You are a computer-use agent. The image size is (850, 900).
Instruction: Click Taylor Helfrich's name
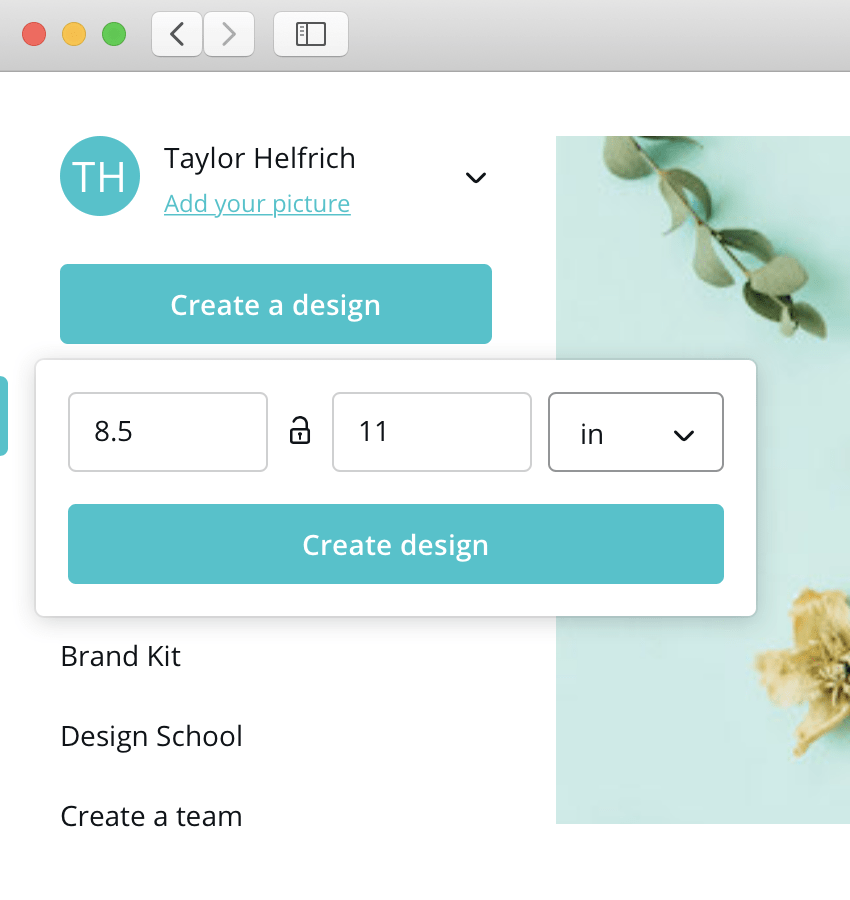[259, 158]
